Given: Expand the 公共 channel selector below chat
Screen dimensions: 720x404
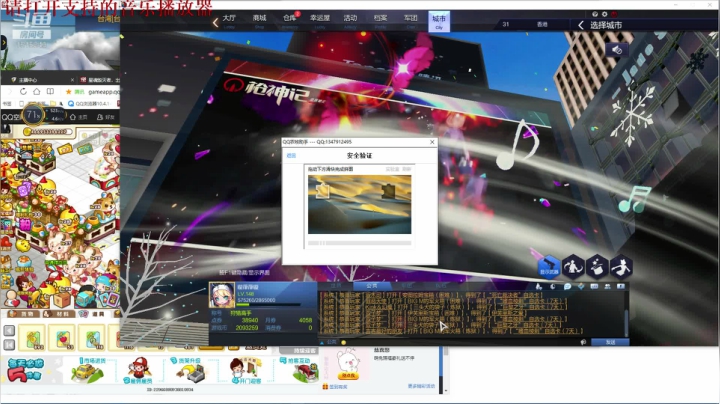Looking at the screenshot, I should 328,342.
